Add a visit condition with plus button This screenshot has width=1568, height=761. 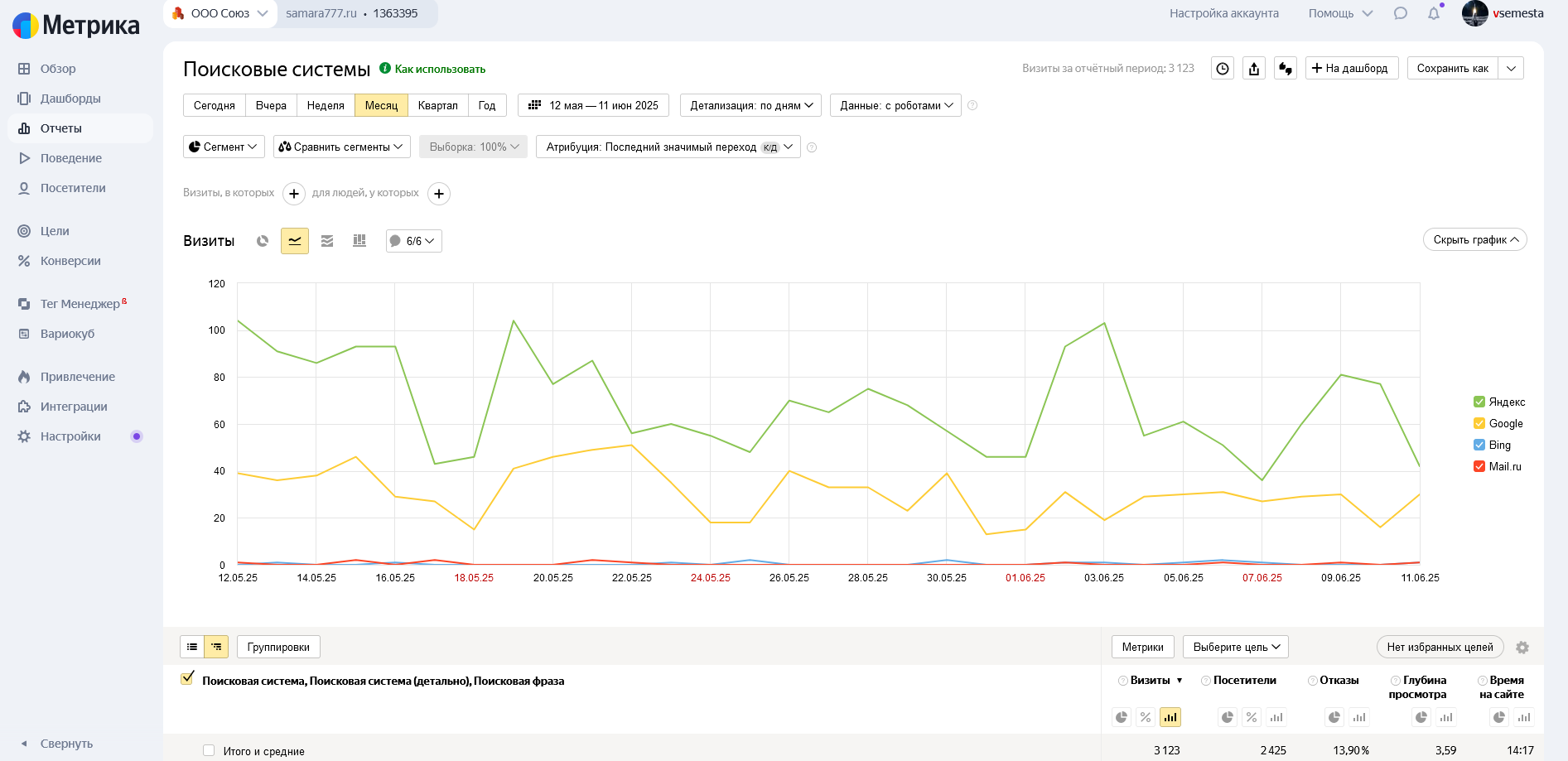point(294,194)
